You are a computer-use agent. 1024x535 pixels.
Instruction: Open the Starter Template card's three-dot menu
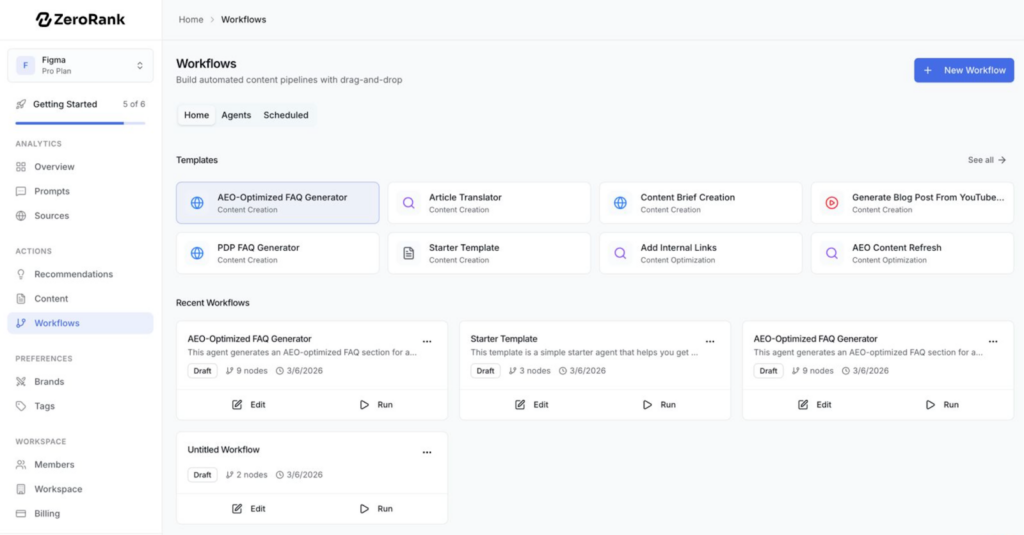(710, 341)
